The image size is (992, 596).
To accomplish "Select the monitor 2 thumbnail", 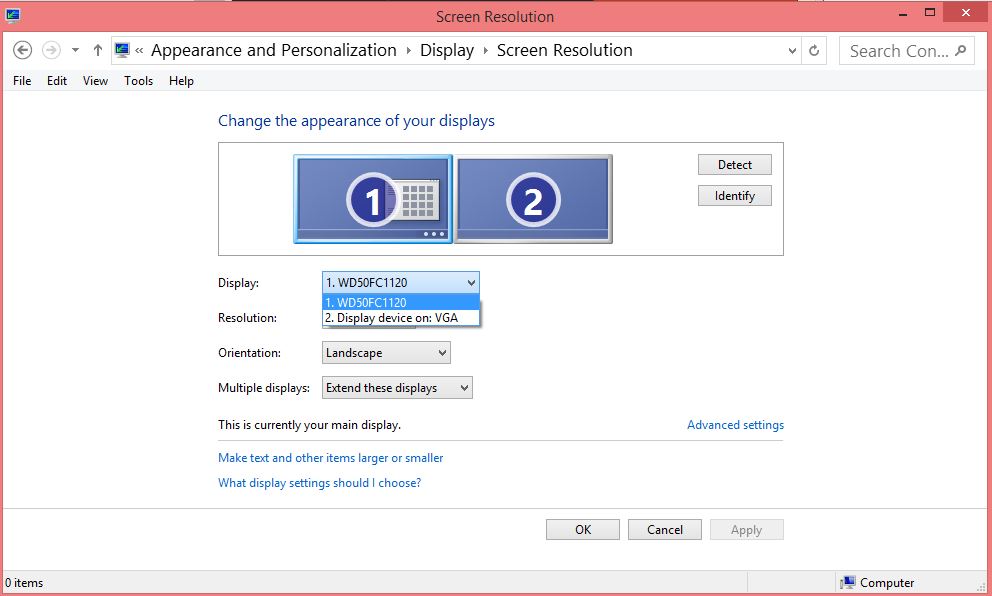I will [533, 198].
